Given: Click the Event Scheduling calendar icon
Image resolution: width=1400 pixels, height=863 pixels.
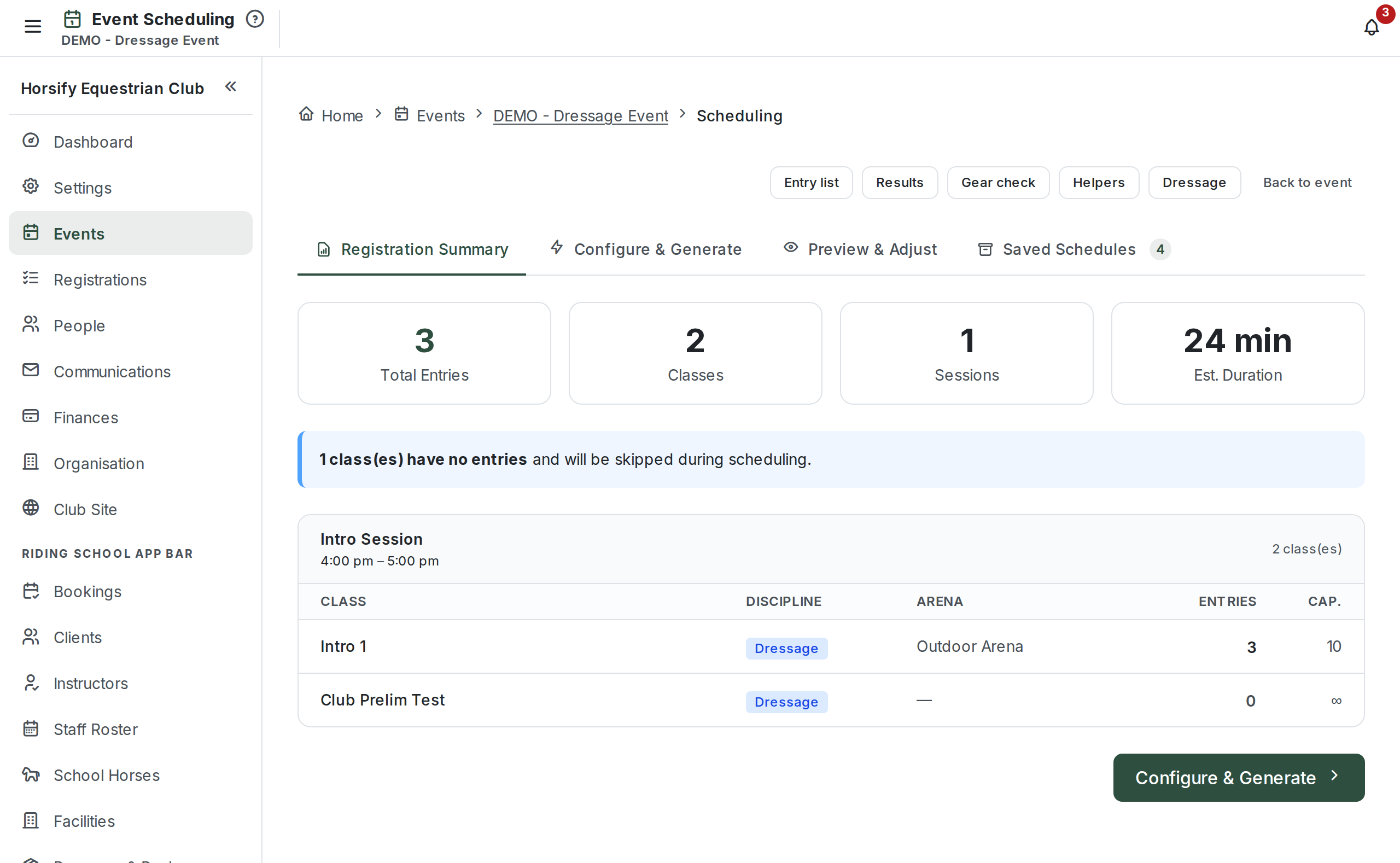Looking at the screenshot, I should (72, 19).
